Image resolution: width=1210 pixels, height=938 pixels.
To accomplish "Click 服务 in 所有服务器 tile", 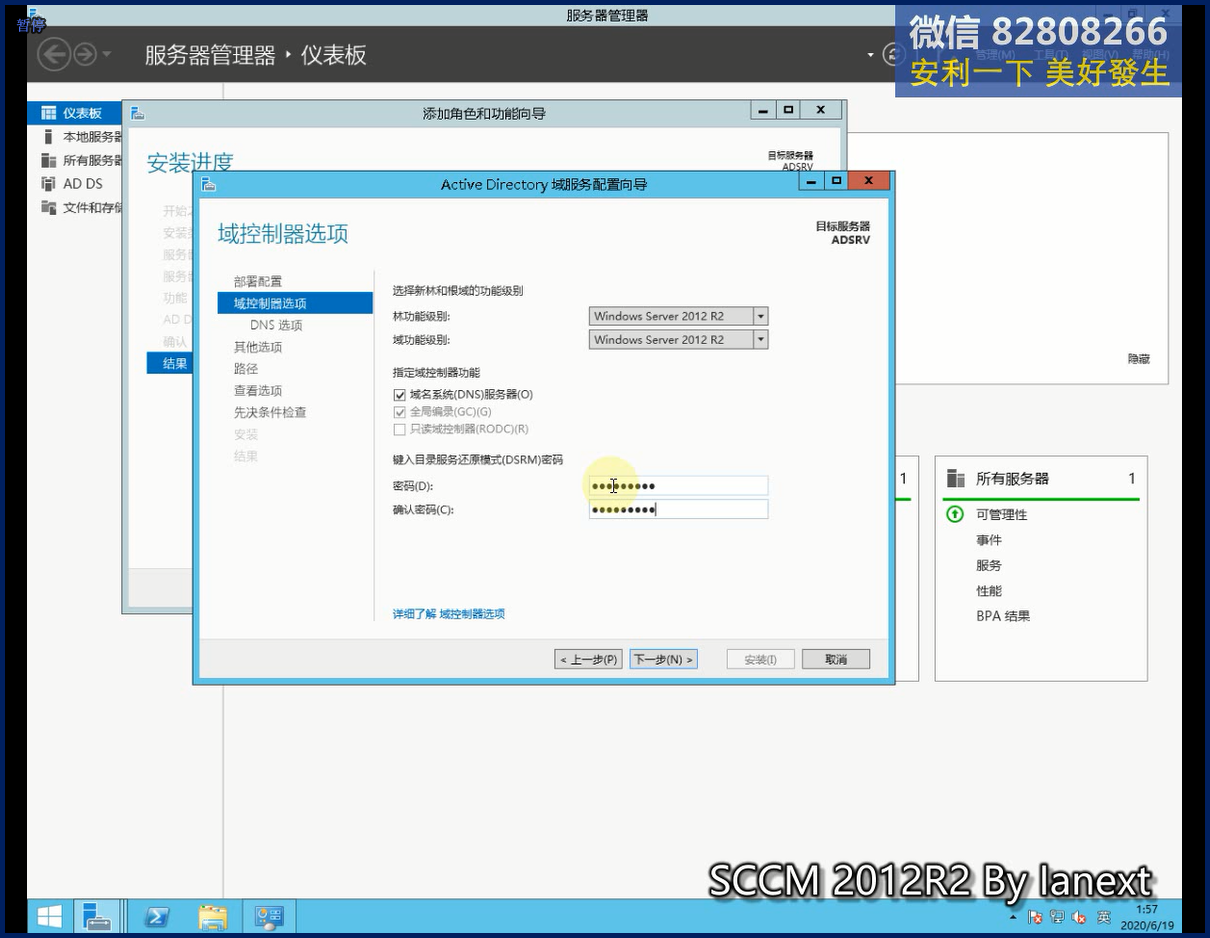I will [x=989, y=565].
